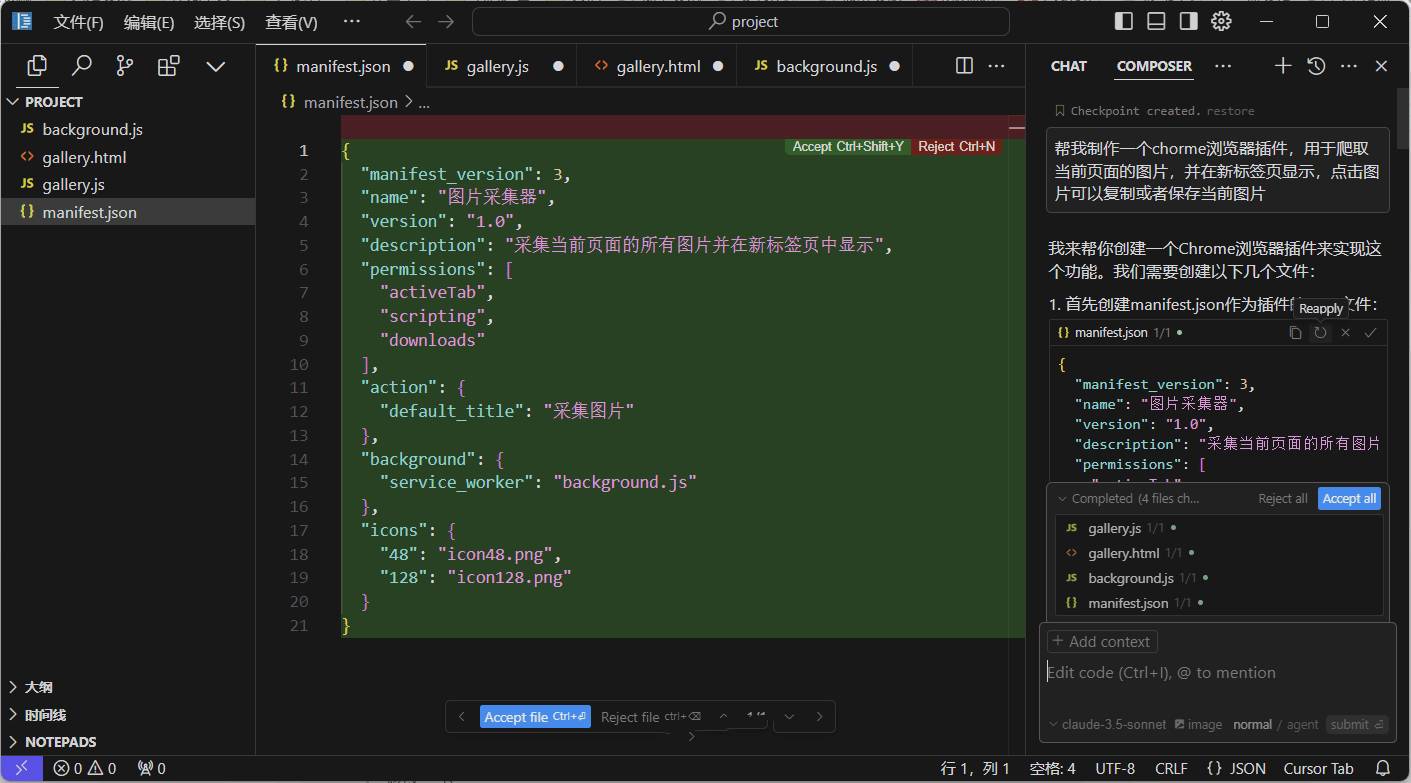
Task: Open the Extensions view icon
Action: [169, 66]
